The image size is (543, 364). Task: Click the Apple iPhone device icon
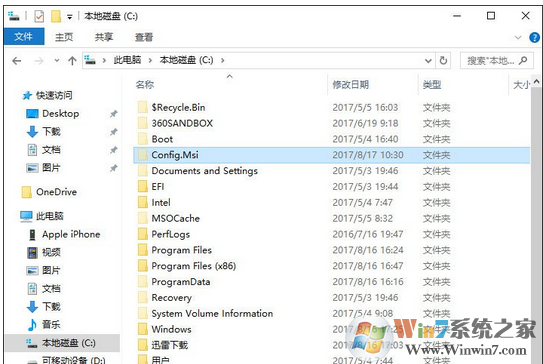pos(32,235)
